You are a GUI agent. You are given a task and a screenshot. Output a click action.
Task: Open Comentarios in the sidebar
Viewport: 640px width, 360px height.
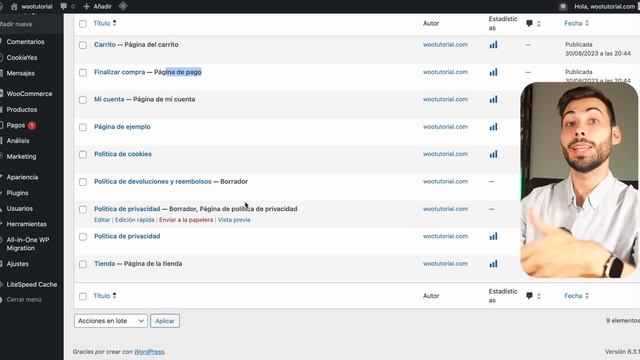(x=25, y=42)
